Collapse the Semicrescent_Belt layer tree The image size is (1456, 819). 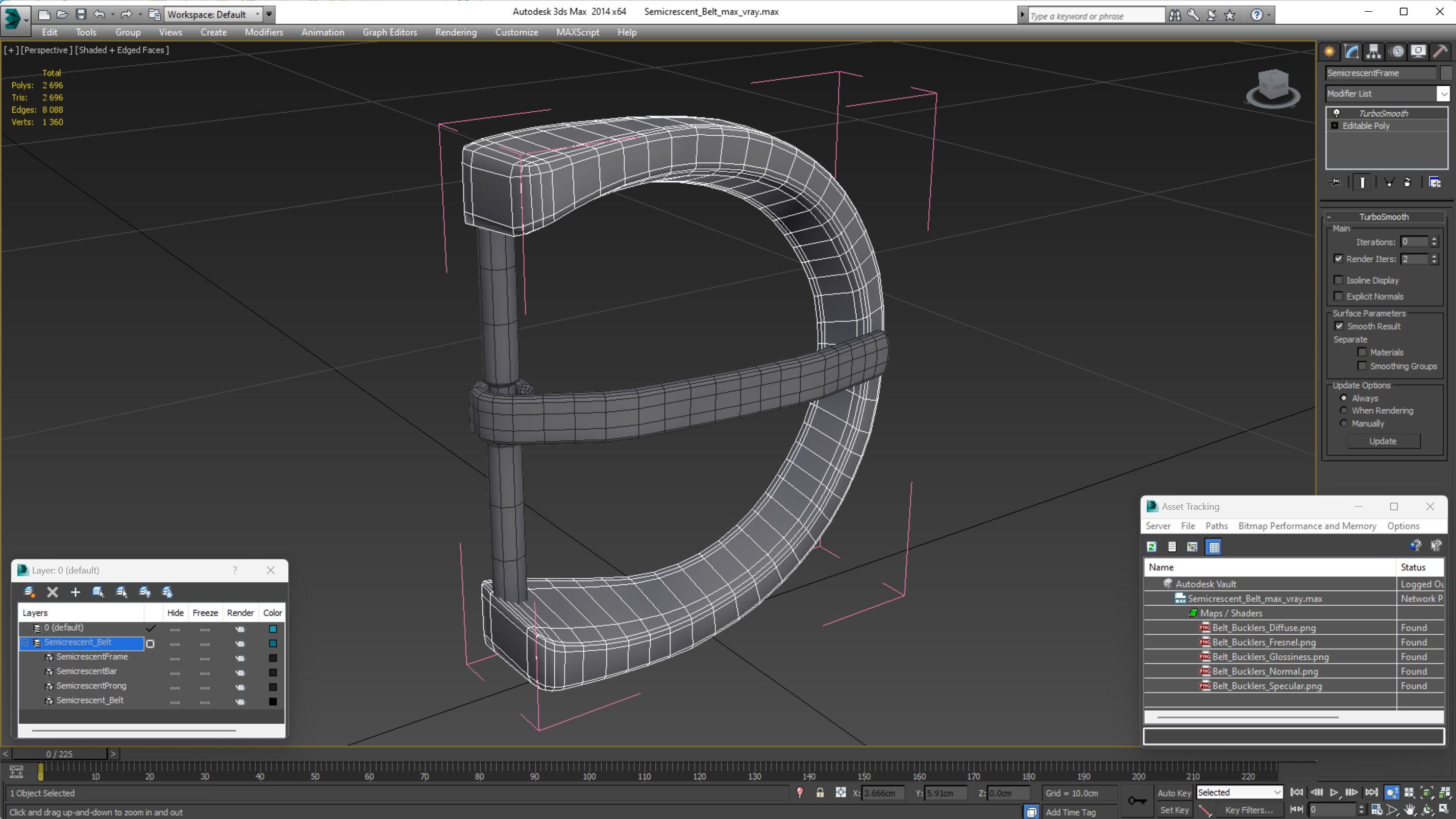25,642
